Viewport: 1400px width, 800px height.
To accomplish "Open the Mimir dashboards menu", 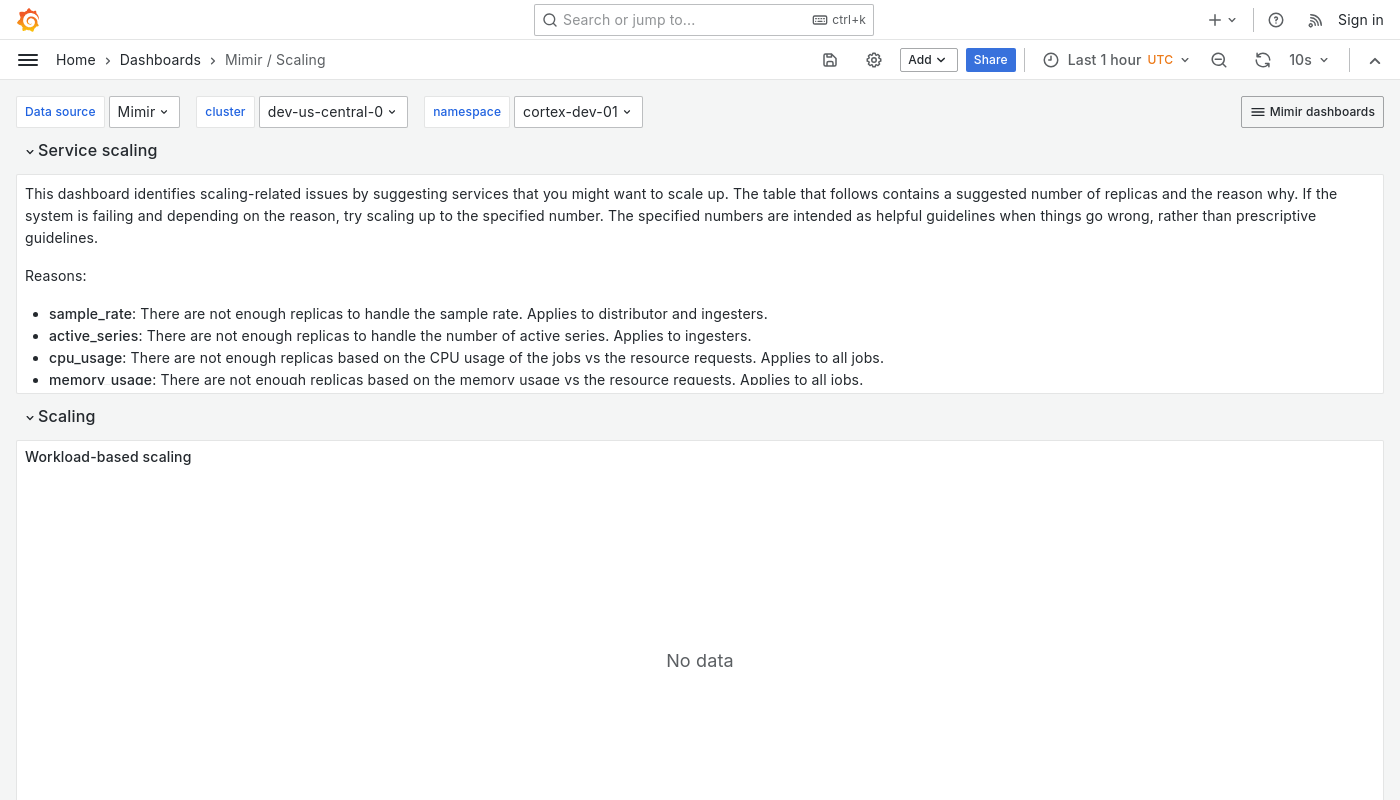I will point(1312,112).
